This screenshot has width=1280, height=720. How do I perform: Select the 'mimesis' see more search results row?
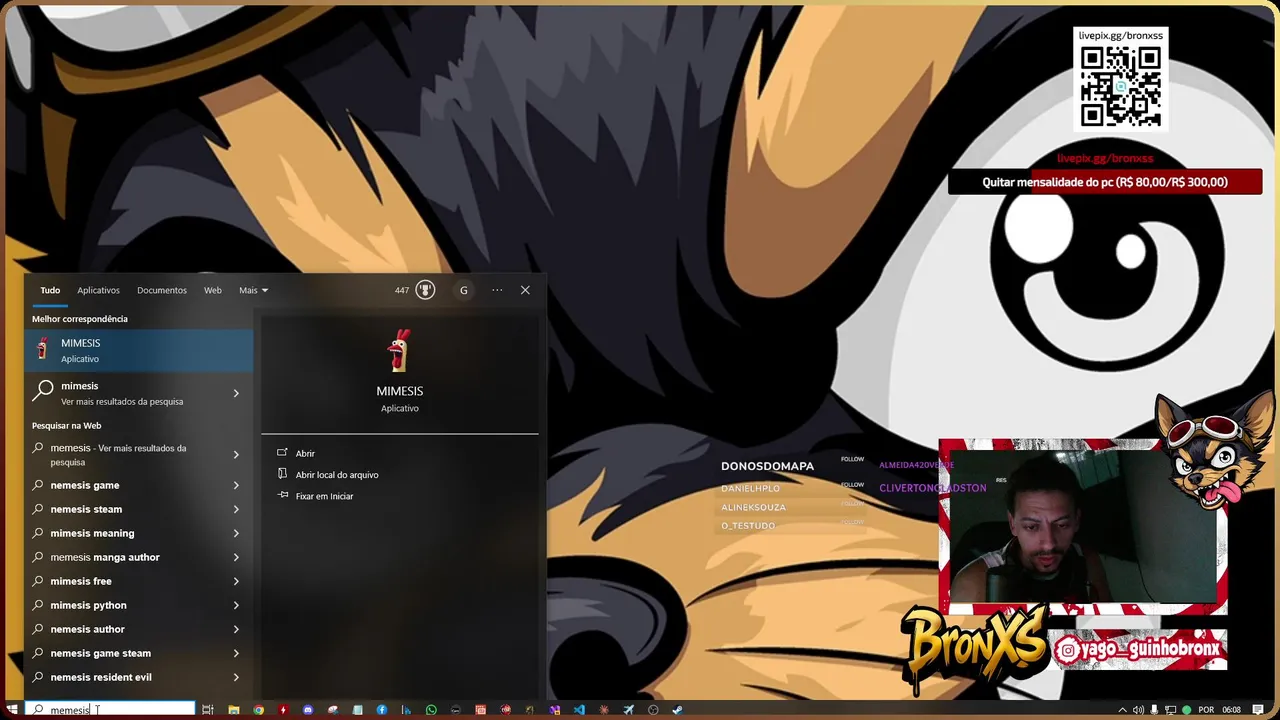coord(139,393)
